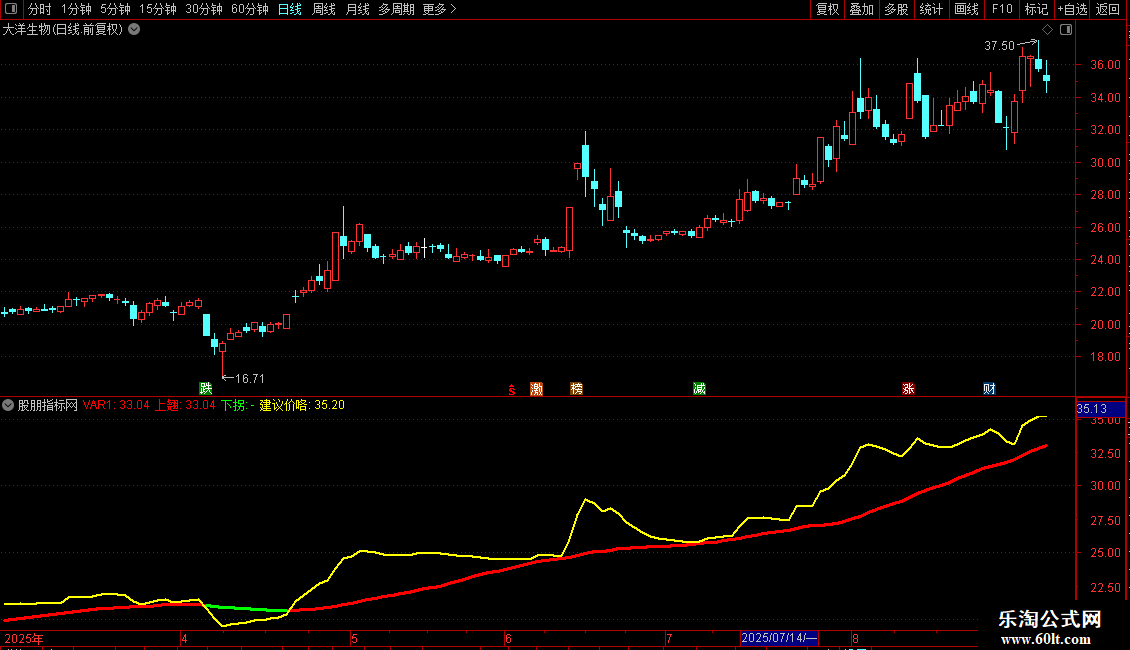
Task: Open the 更多 periods menu
Action: pos(439,9)
